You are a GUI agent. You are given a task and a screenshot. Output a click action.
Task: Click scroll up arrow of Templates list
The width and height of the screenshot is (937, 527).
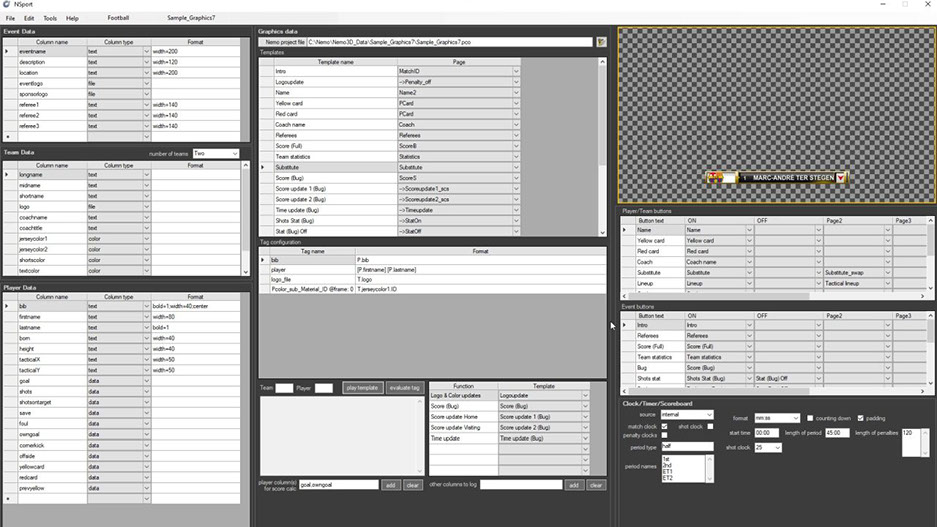click(602, 62)
